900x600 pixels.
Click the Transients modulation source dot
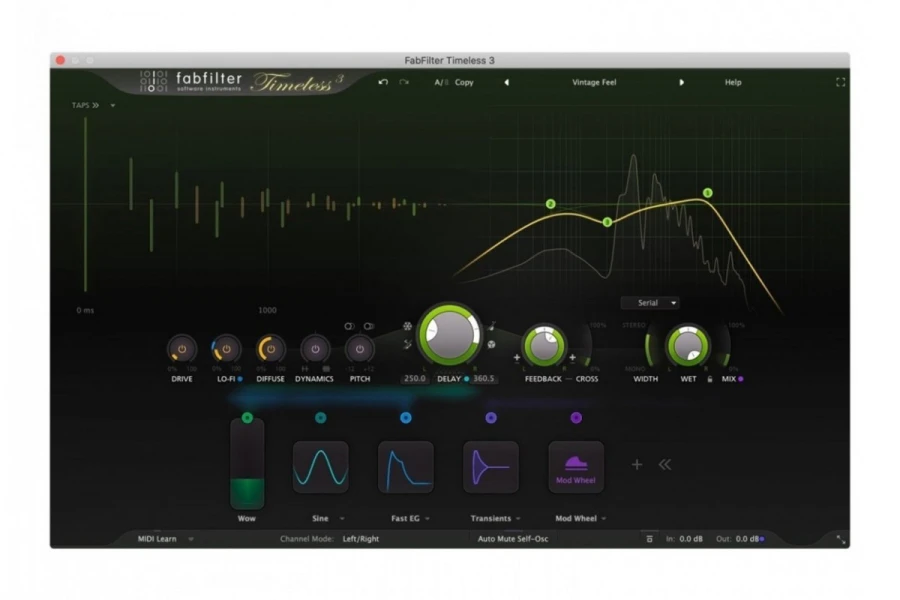[491, 417]
